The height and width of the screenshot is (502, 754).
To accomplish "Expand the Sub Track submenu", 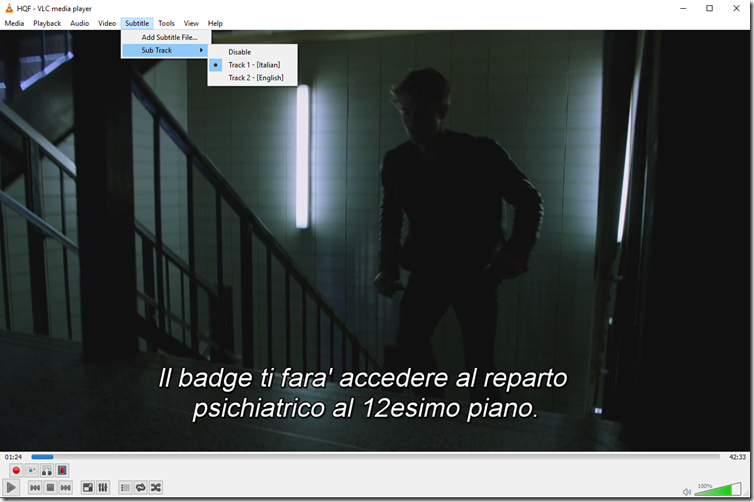I will pyautogui.click(x=166, y=50).
